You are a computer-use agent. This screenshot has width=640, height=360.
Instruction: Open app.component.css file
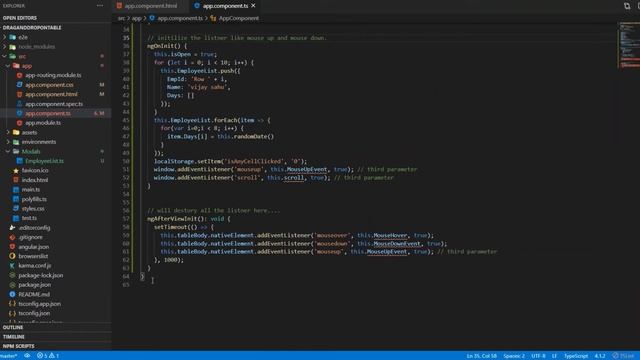coord(49,85)
